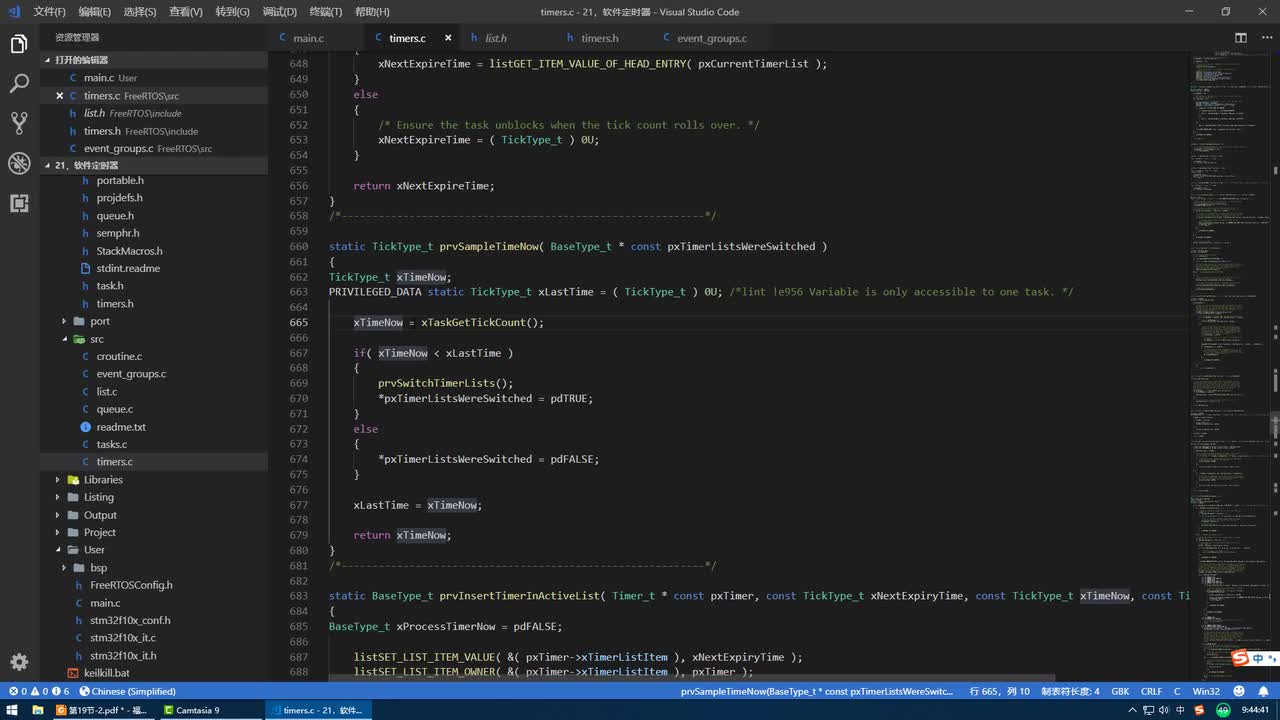Open the Explorer view in activity bar
This screenshot has height=720, width=1280.
click(19, 44)
